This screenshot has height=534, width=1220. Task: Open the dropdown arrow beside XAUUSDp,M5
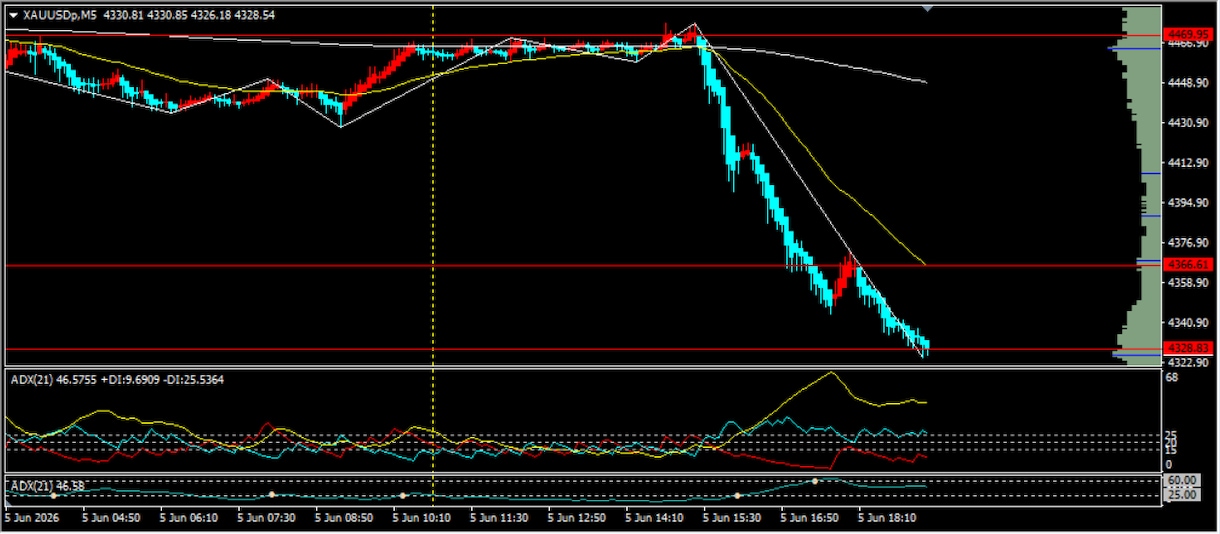(12, 15)
